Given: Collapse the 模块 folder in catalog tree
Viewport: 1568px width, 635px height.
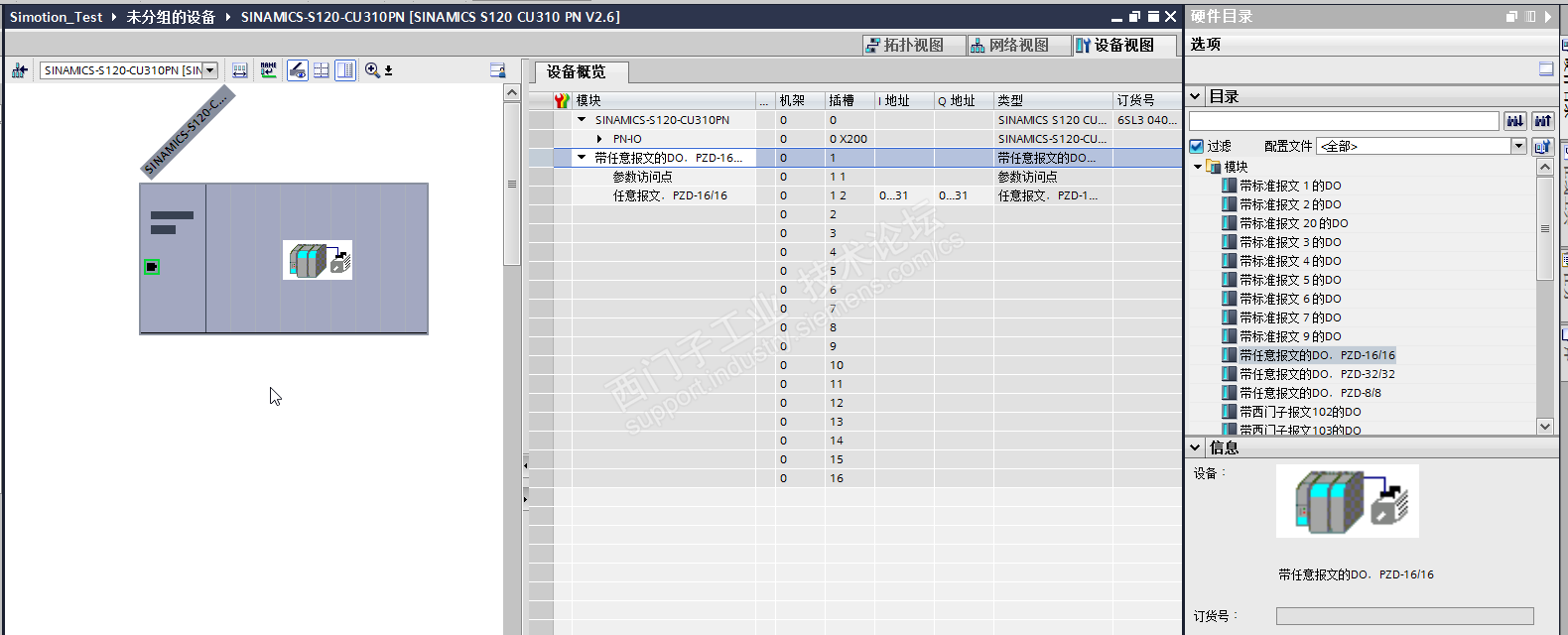Looking at the screenshot, I should tap(1198, 167).
